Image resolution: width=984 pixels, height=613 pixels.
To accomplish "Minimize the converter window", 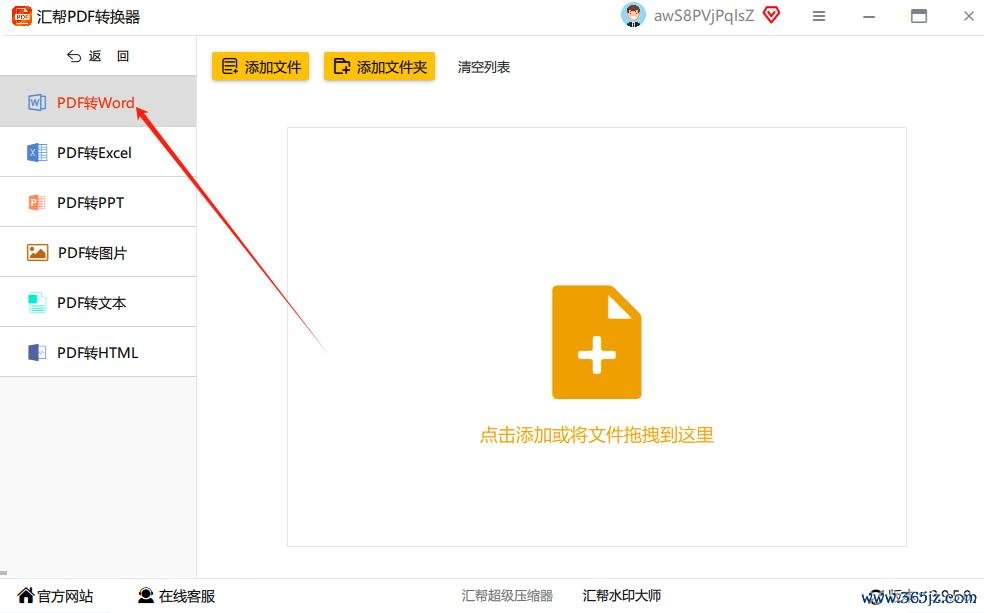I will [869, 17].
